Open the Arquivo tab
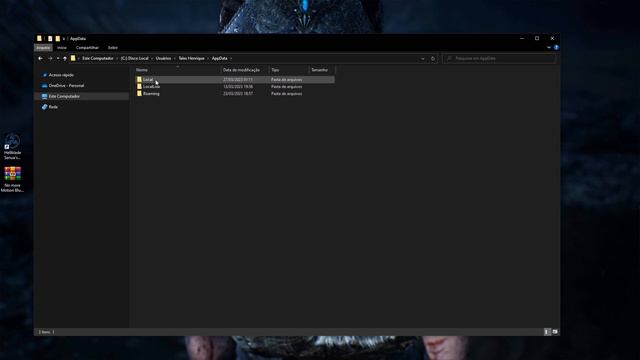This screenshot has width=640, height=360. point(43,48)
